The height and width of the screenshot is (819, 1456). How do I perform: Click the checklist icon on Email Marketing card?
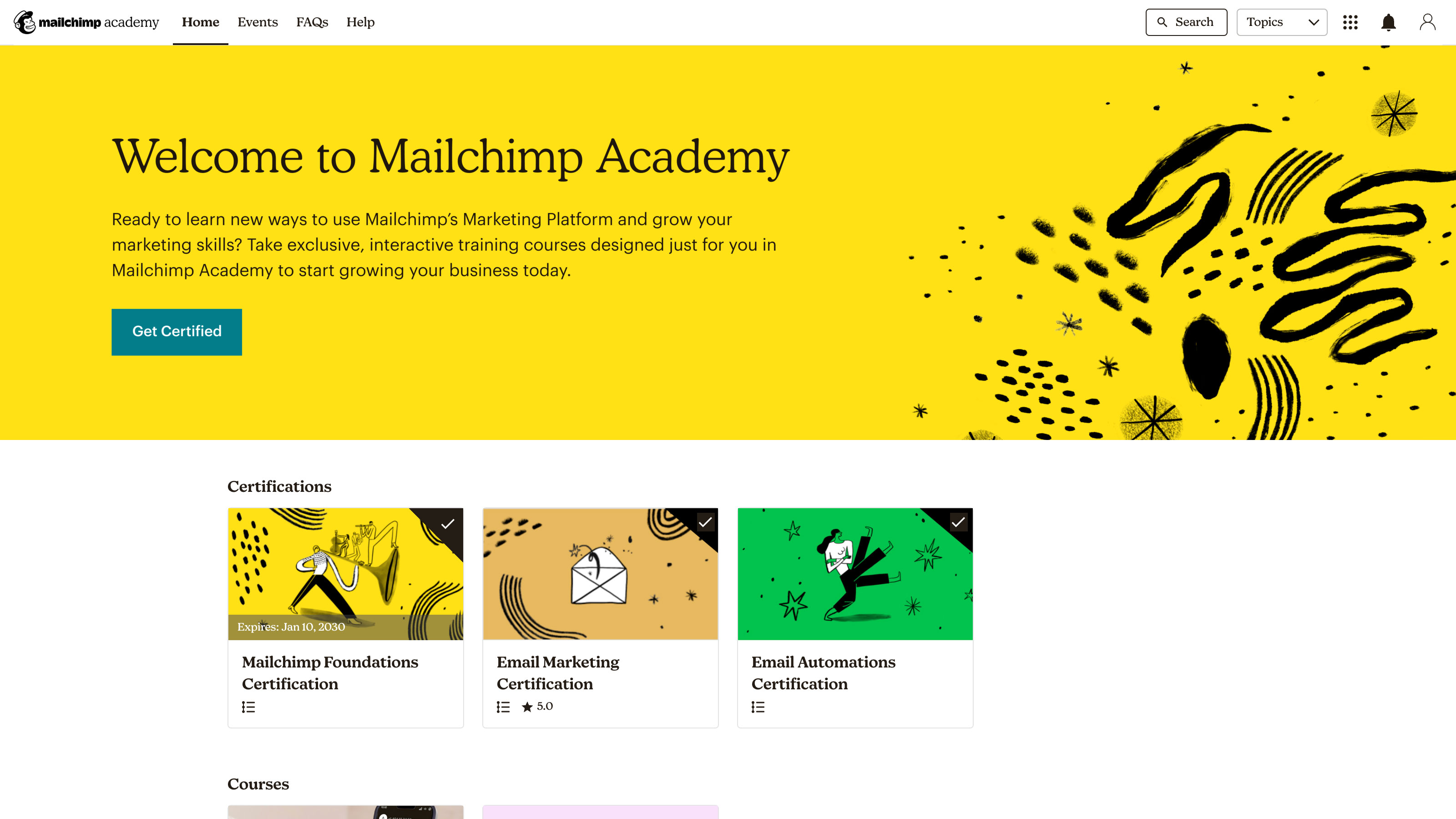point(504,707)
